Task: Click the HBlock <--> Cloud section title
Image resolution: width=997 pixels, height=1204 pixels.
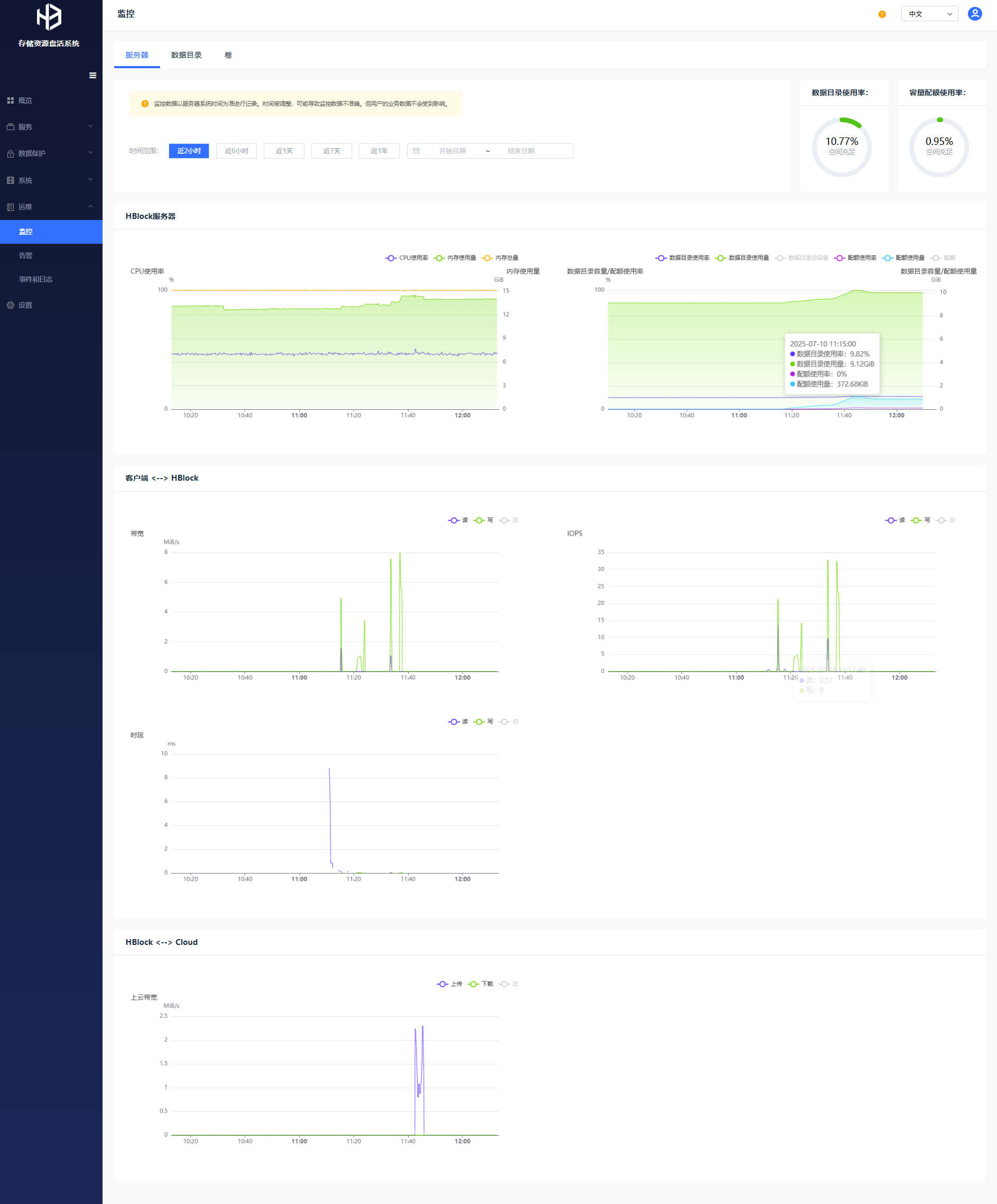Action: tap(162, 942)
